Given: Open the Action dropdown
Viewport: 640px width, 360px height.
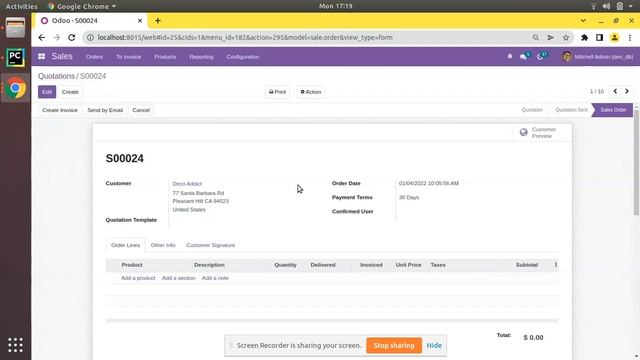Looking at the screenshot, I should pyautogui.click(x=311, y=92).
